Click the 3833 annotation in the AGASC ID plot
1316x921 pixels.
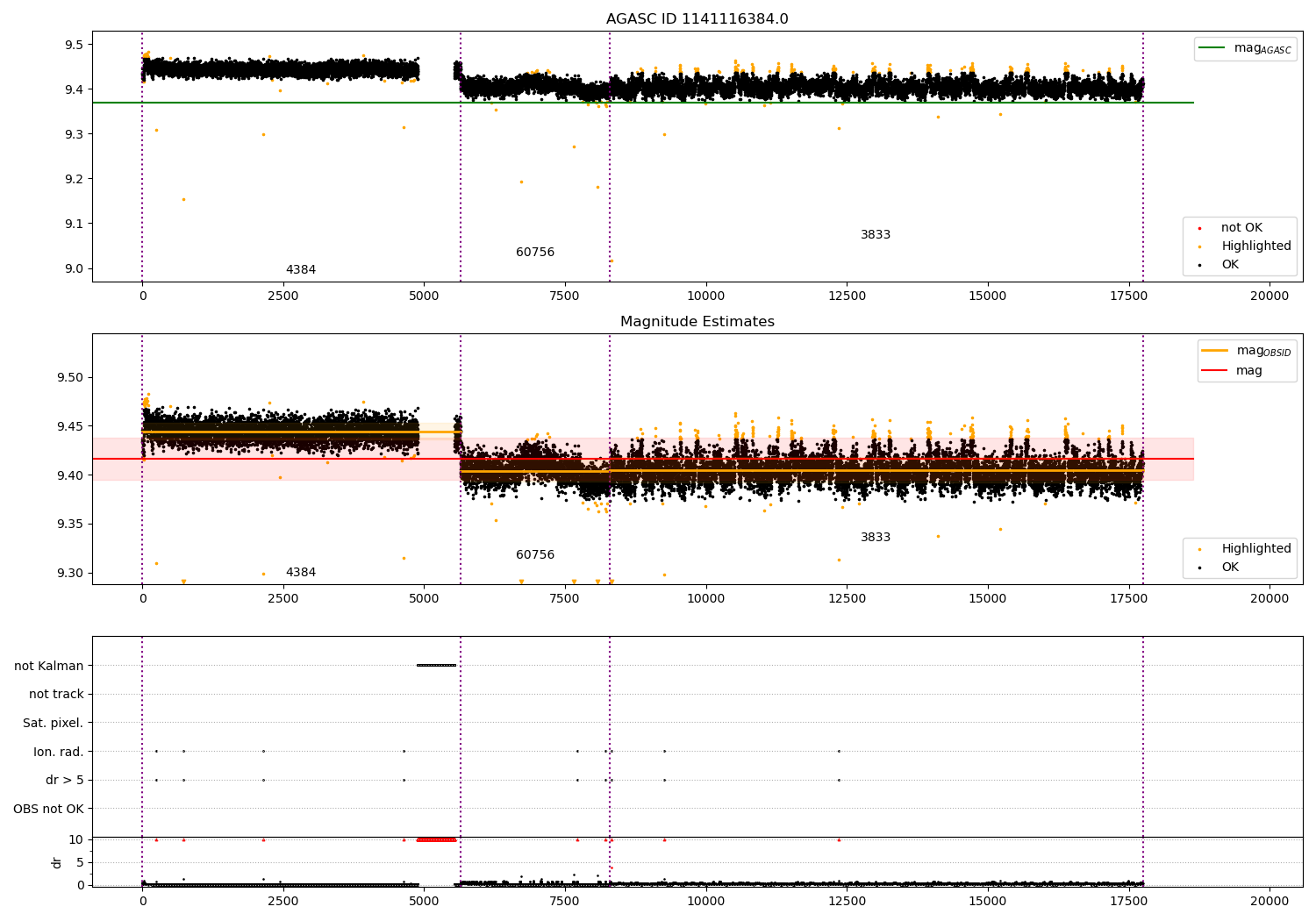tap(876, 235)
